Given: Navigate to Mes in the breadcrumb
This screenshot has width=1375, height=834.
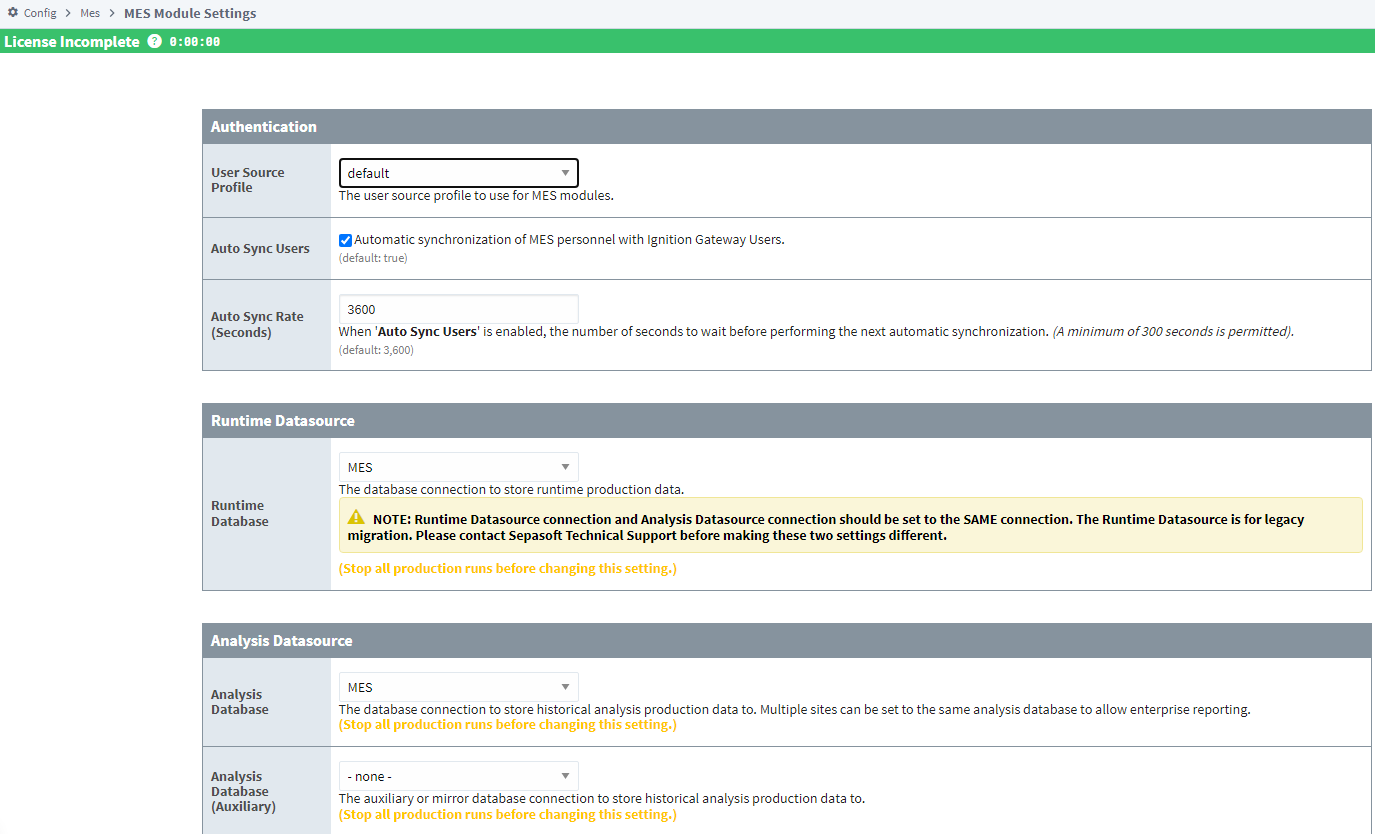Looking at the screenshot, I should (90, 13).
